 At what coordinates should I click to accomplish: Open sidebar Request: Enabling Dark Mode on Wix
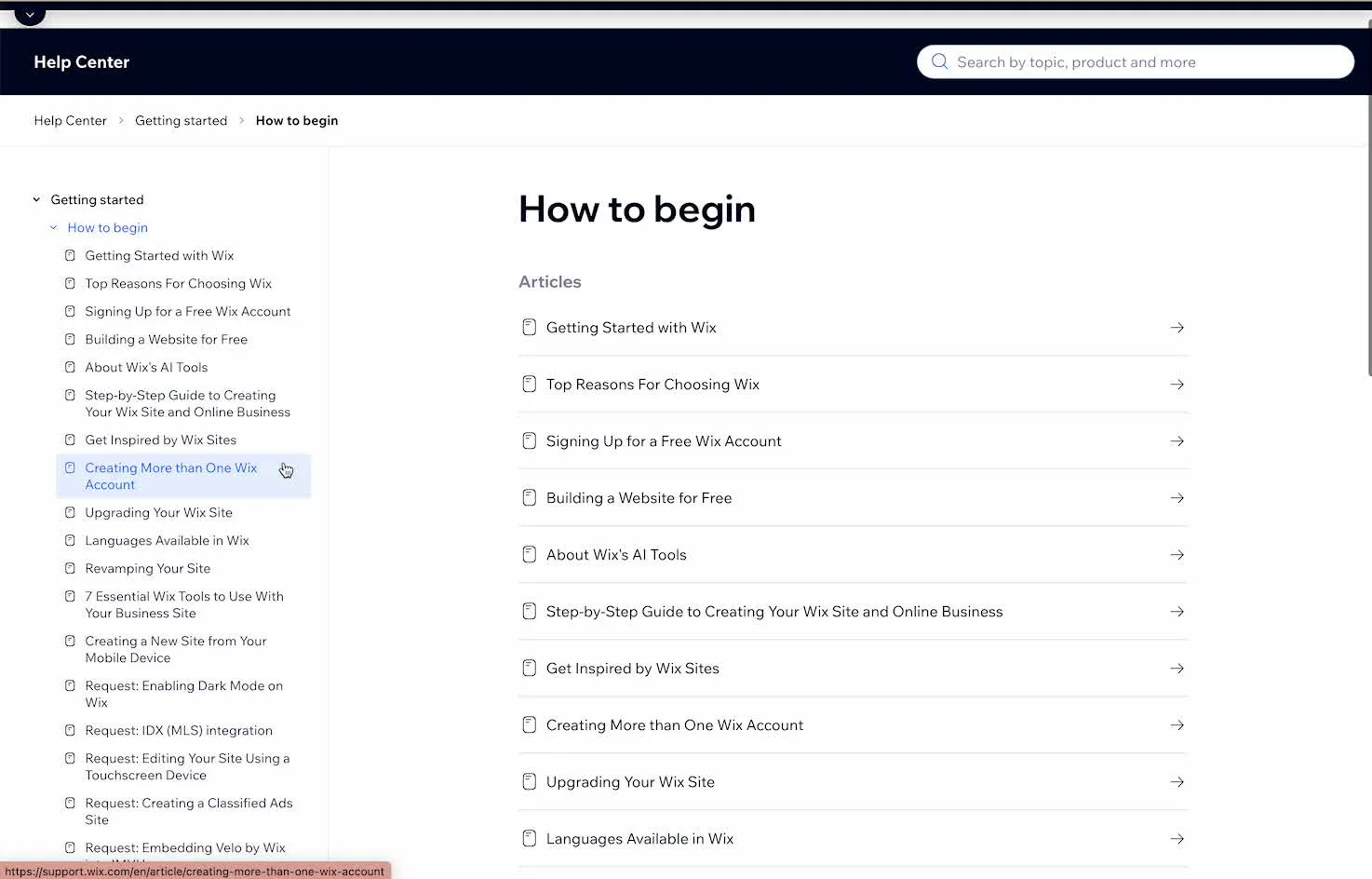[x=183, y=694]
